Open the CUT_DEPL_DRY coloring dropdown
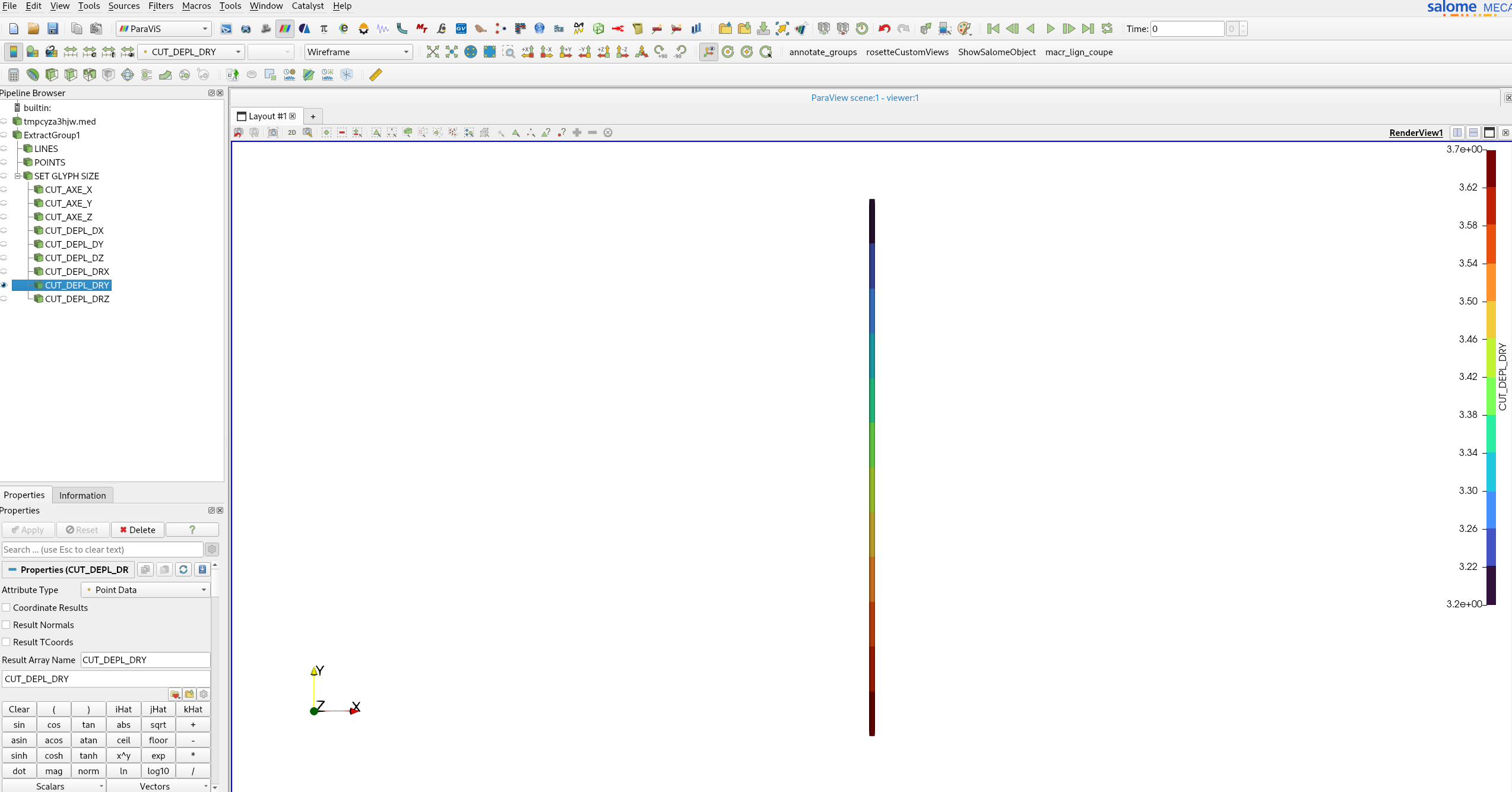This screenshot has width=1512, height=792. [x=191, y=52]
